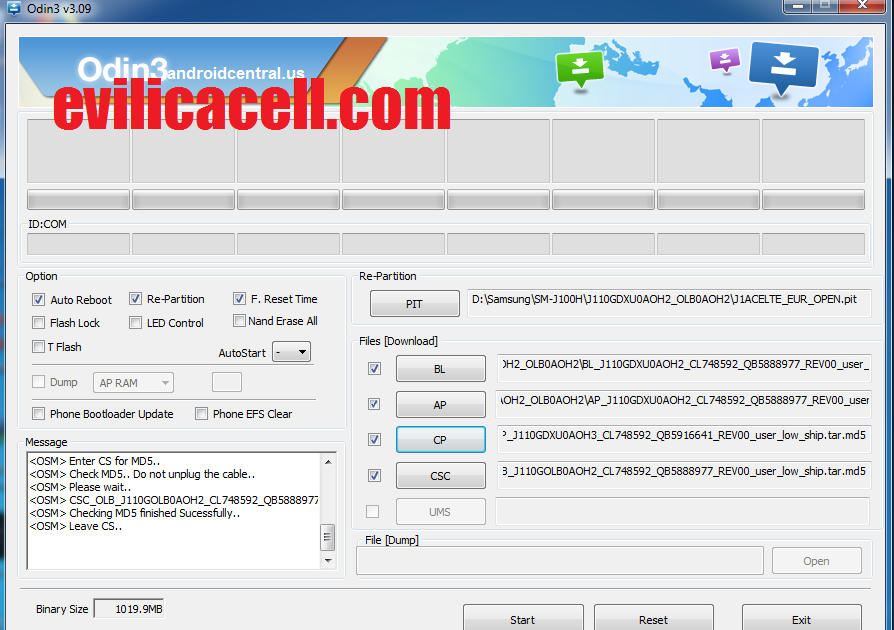Click the Exit button

click(801, 618)
